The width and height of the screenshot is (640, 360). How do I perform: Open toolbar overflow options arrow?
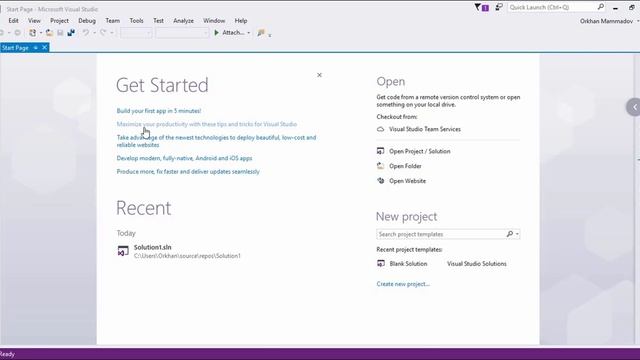point(270,35)
